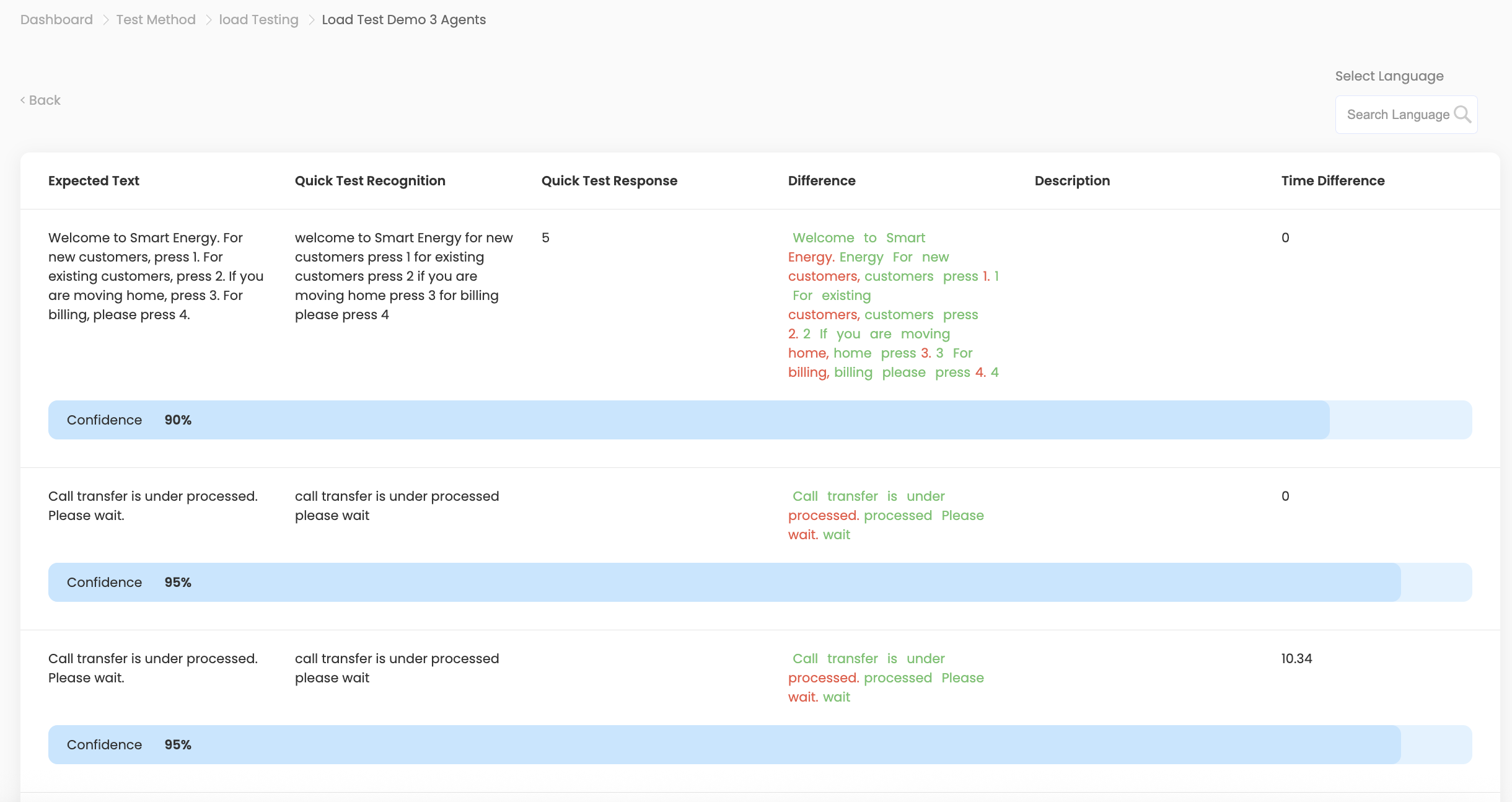Go to the Dashboard breadcrumb
The image size is (1512, 802).
pos(56,20)
